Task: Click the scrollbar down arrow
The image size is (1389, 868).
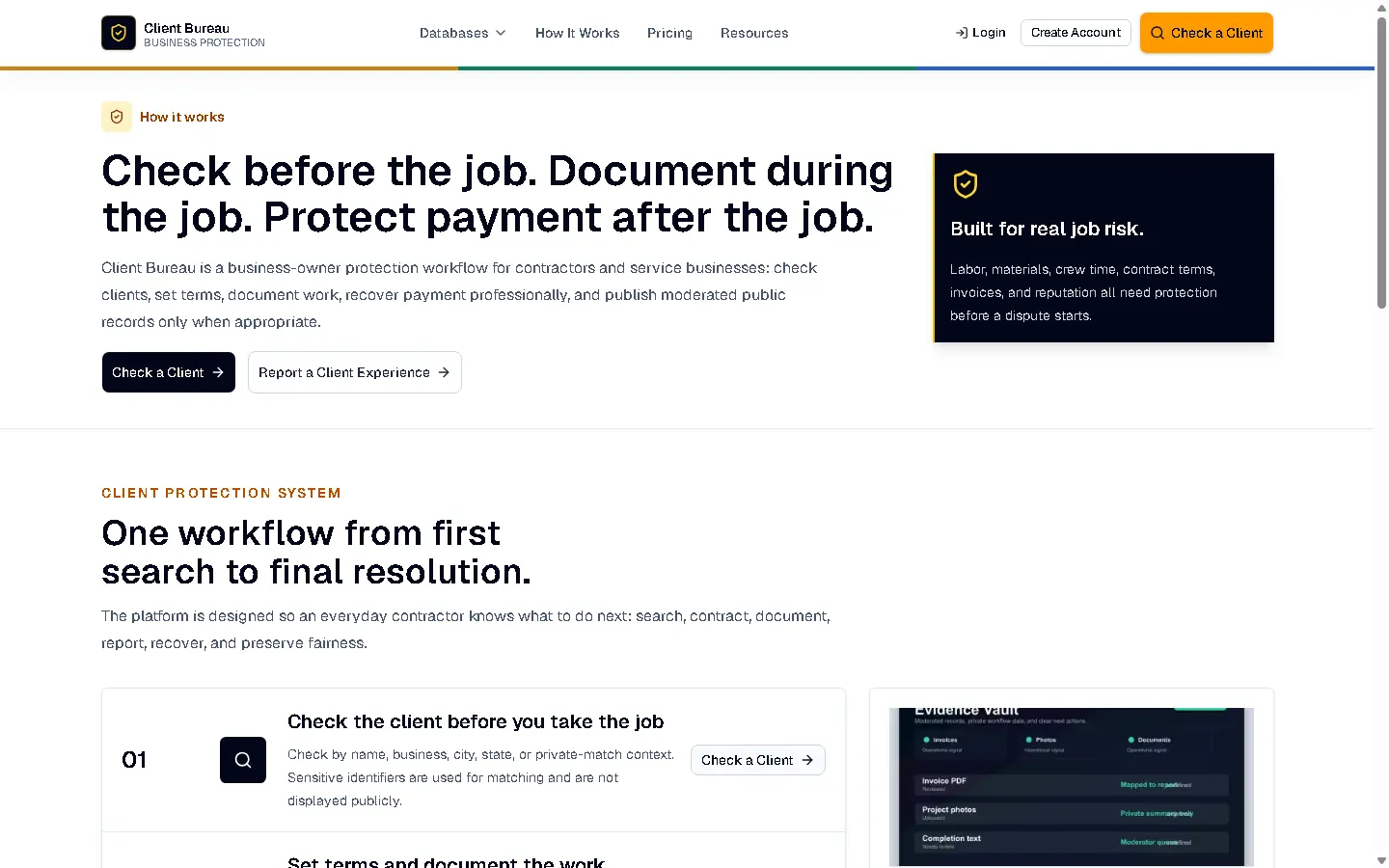Action: point(1381,860)
